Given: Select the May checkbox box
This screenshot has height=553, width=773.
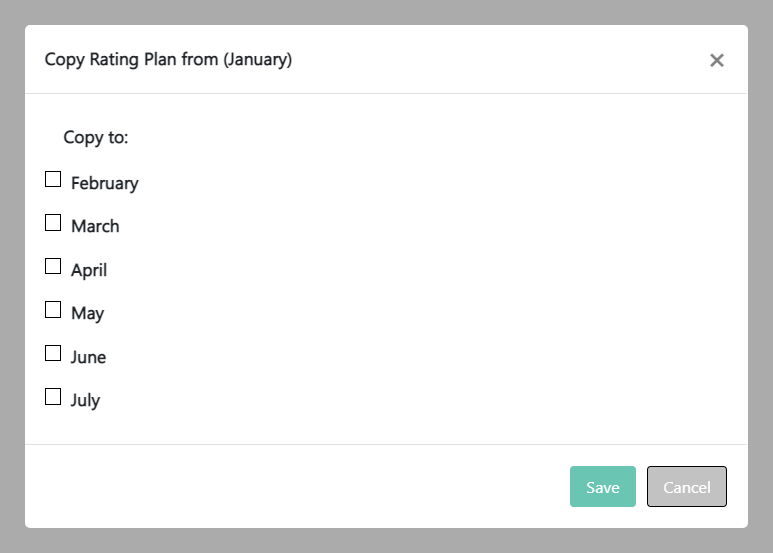Looking at the screenshot, I should coord(53,310).
